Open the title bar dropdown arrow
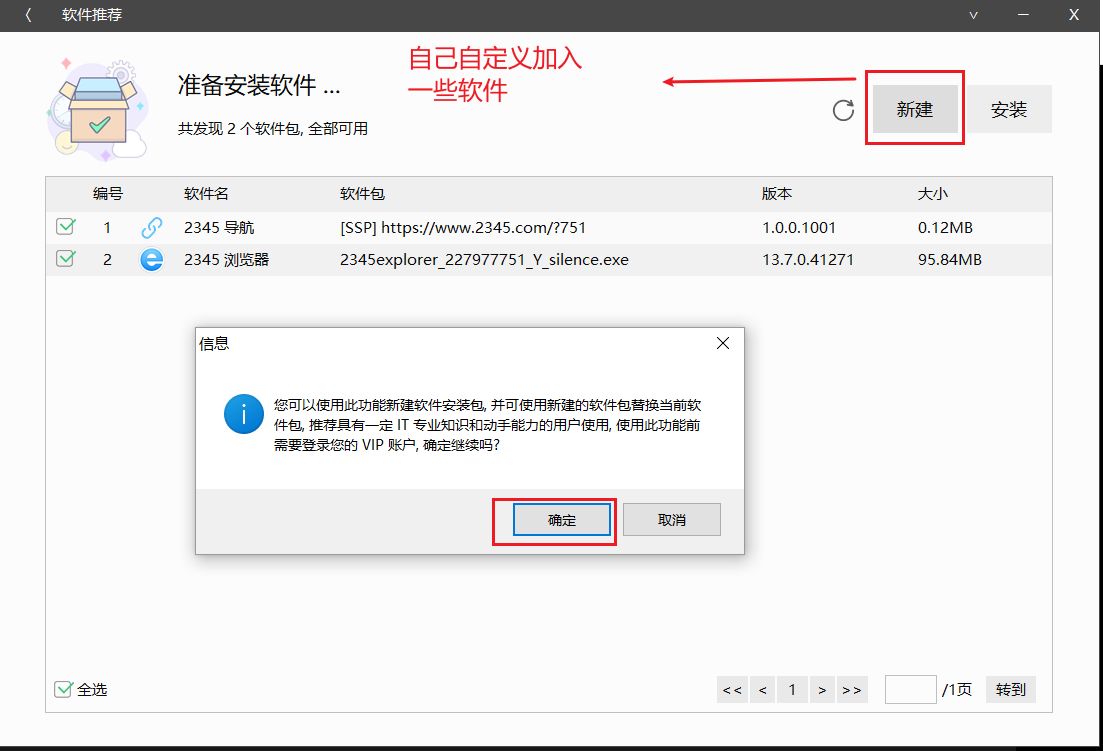Screen dimensions: 1103x751 (x=974, y=15)
